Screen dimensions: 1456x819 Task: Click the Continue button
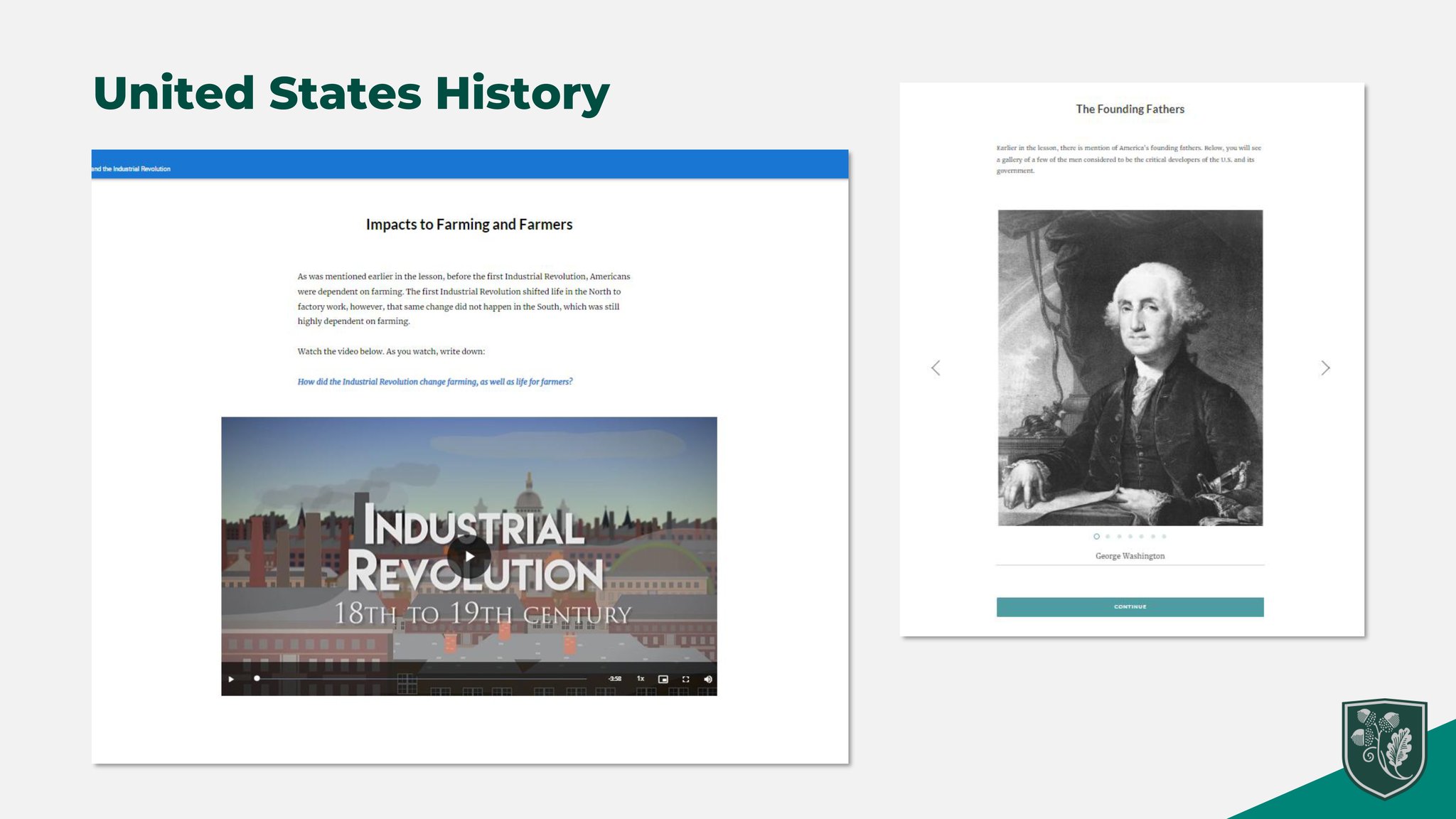1130,606
